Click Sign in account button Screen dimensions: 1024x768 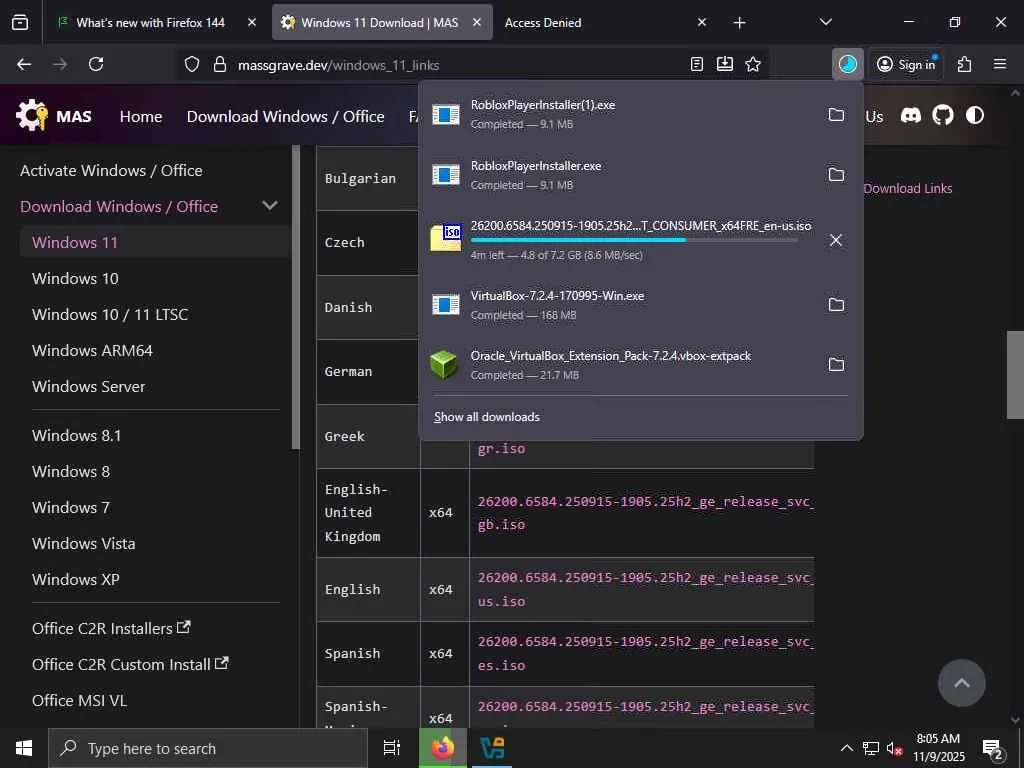908,64
